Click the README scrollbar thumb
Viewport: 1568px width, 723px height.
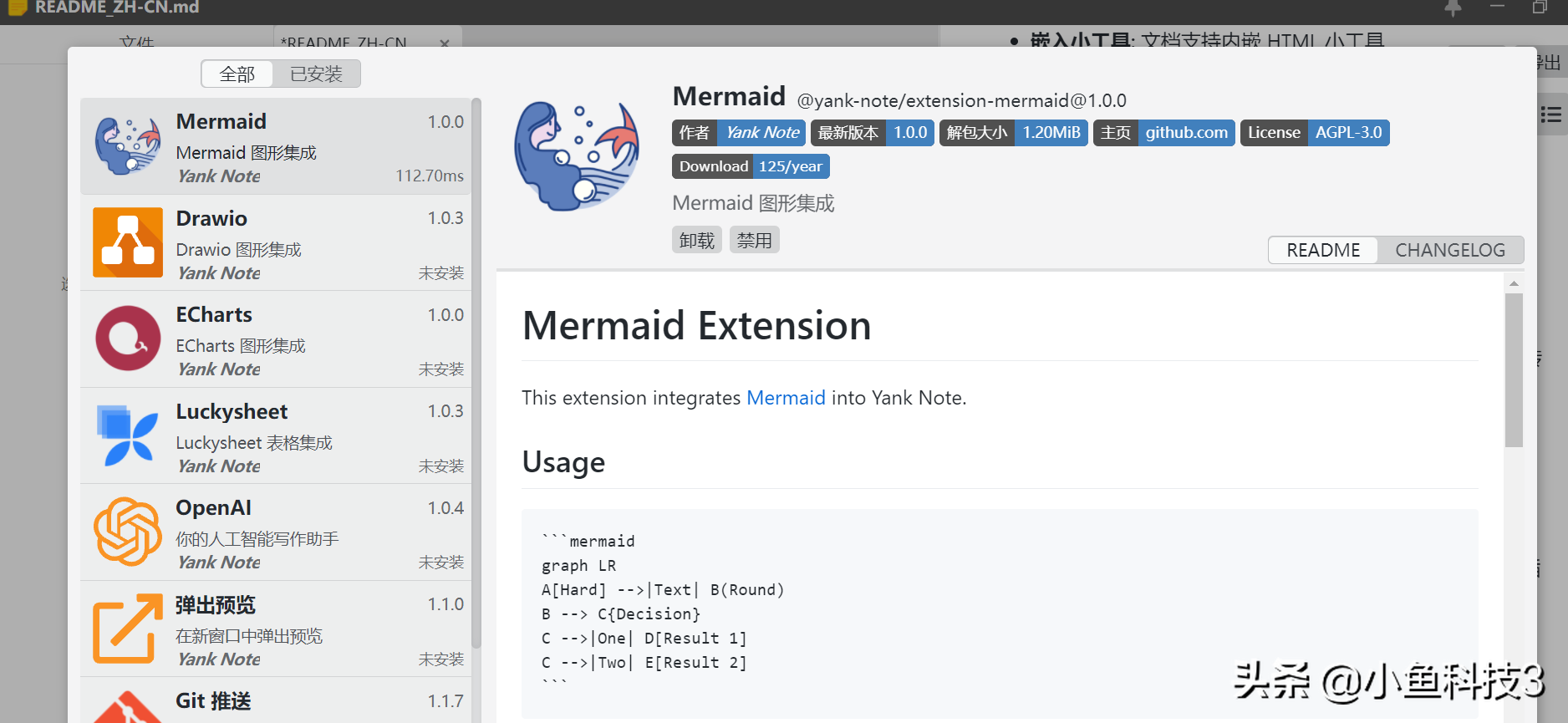click(1514, 369)
